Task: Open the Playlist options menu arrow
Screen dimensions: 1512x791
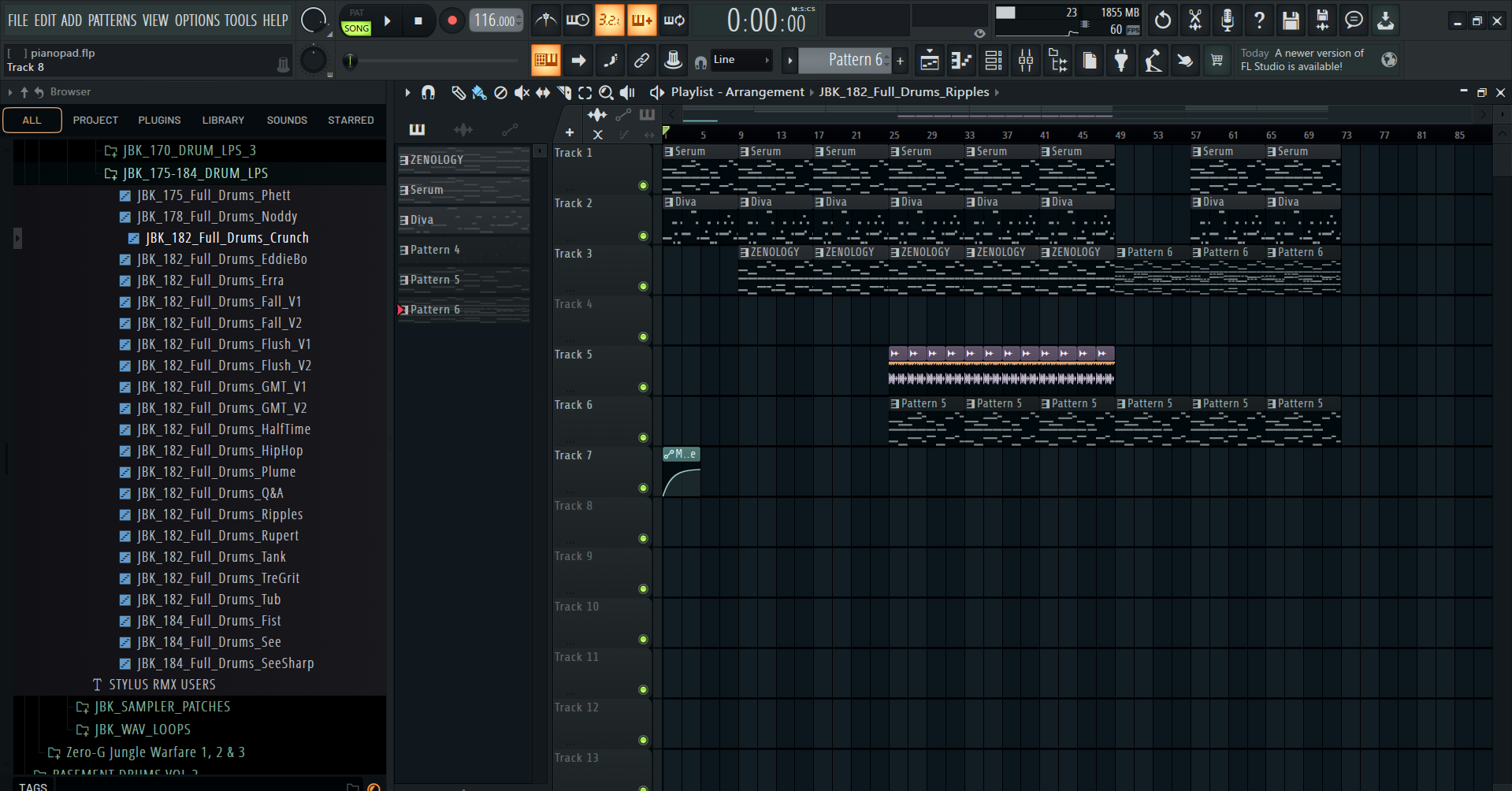Action: pyautogui.click(x=407, y=93)
